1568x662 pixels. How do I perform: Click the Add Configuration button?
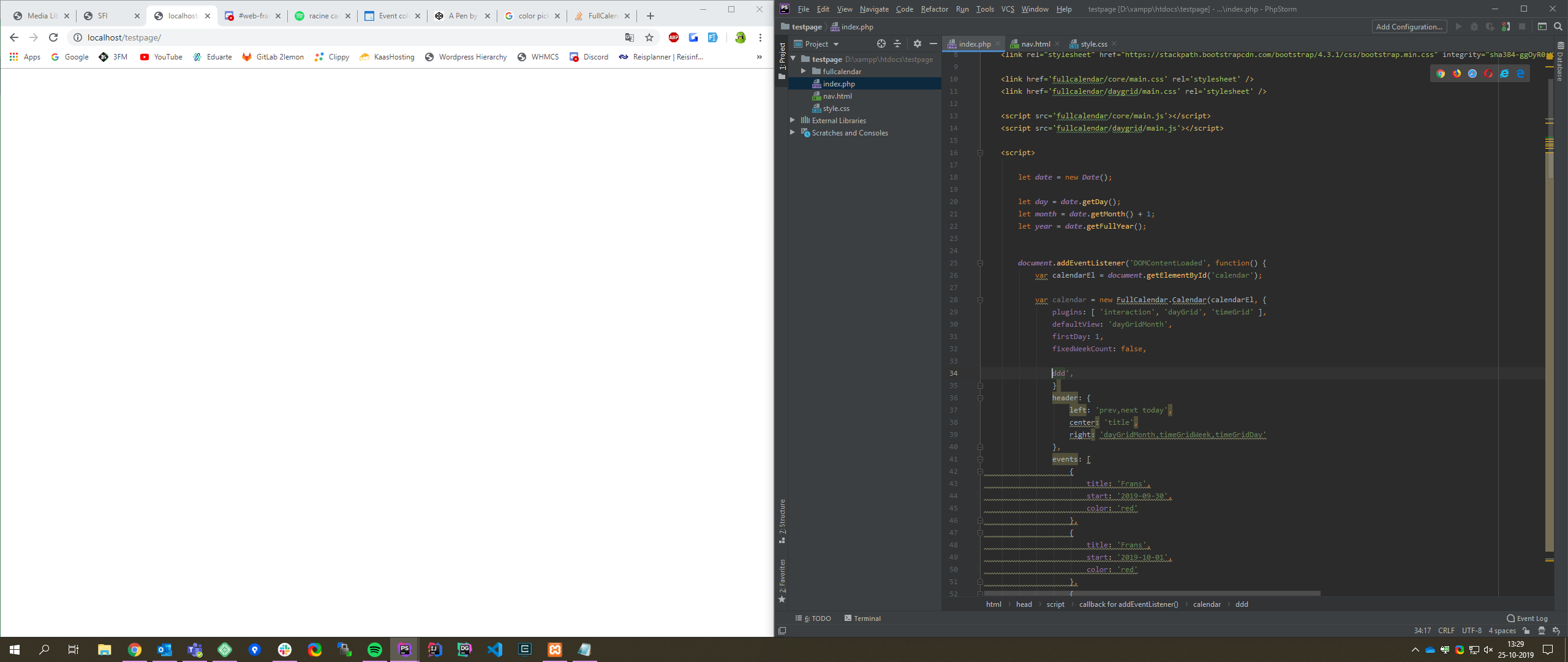1409,26
